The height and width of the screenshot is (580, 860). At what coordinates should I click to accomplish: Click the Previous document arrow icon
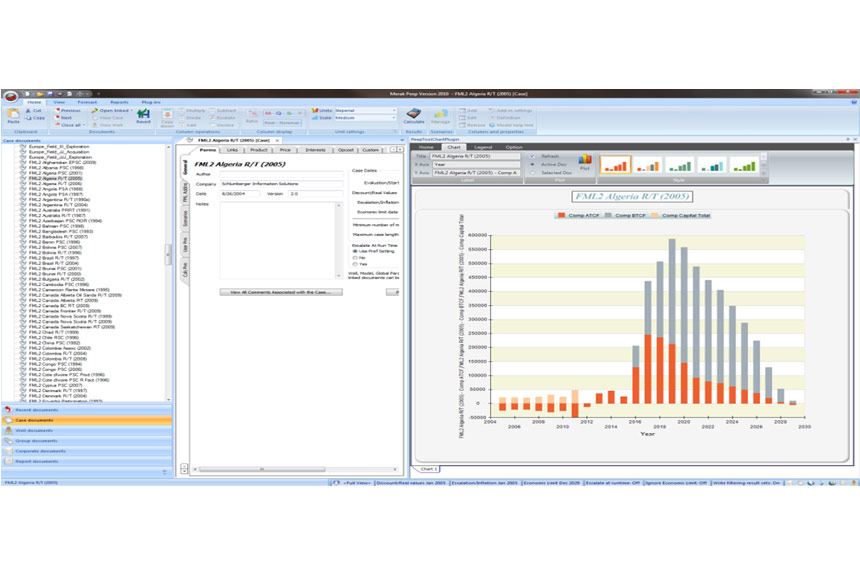70,111
